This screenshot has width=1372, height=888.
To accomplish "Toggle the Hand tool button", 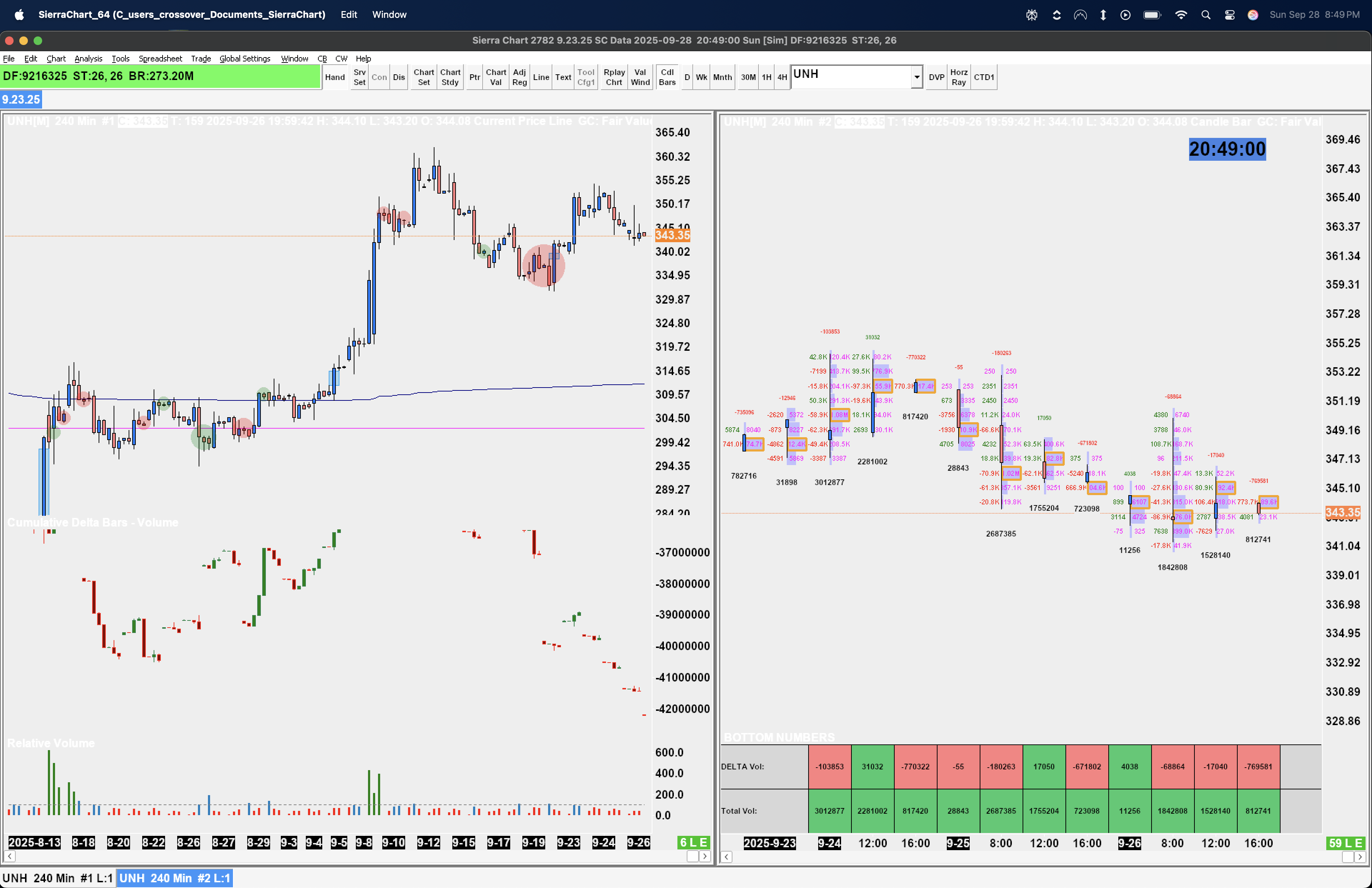I will point(334,77).
